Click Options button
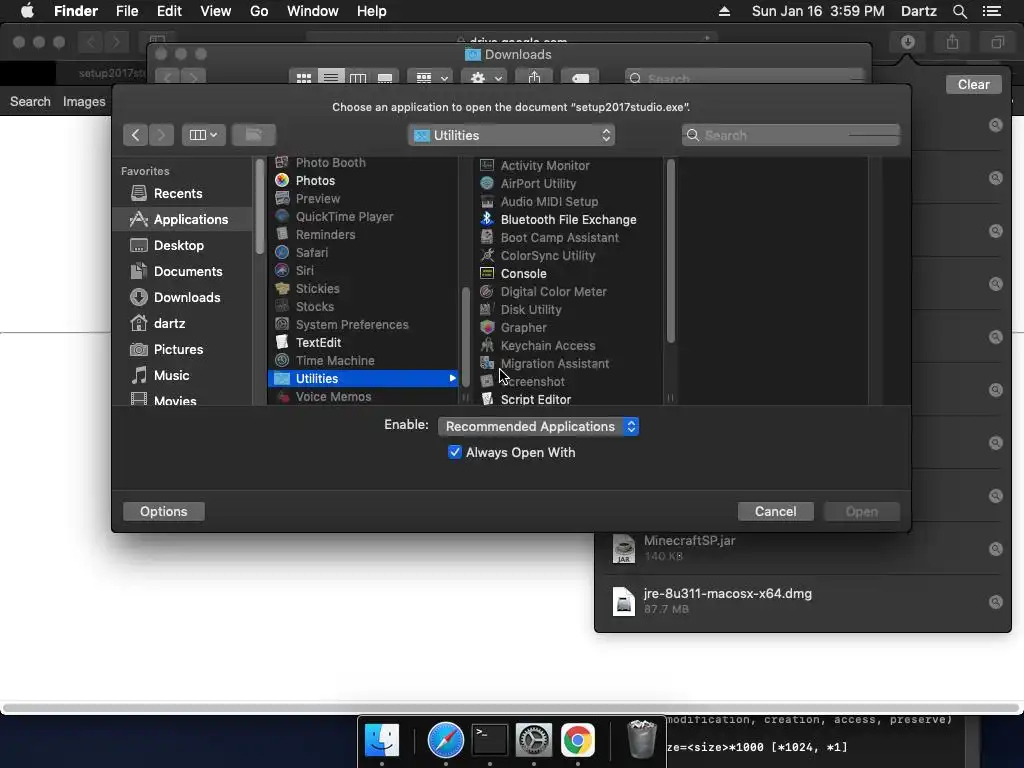Viewport: 1024px width, 768px height. pyautogui.click(x=163, y=511)
